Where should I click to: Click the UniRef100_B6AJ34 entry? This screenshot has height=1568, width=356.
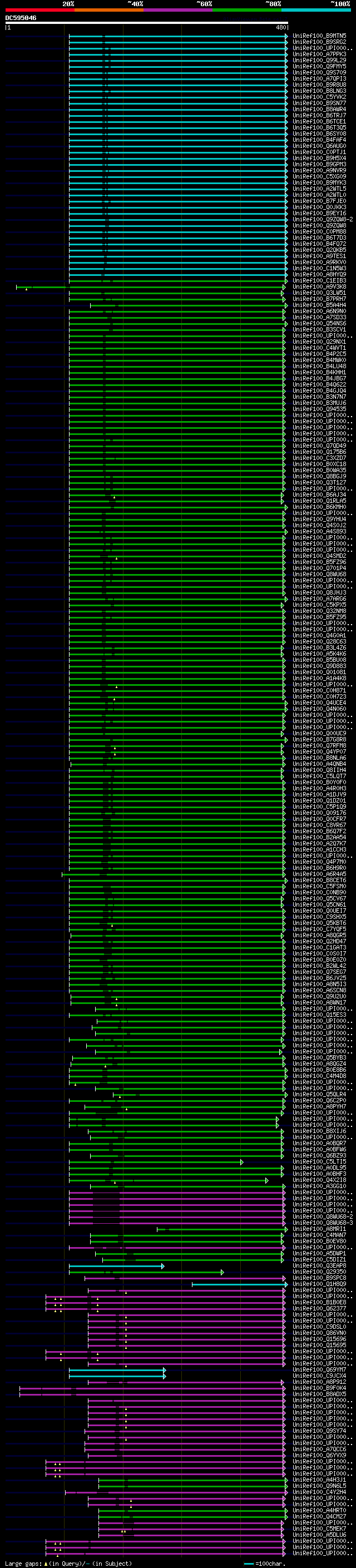[x=319, y=495]
